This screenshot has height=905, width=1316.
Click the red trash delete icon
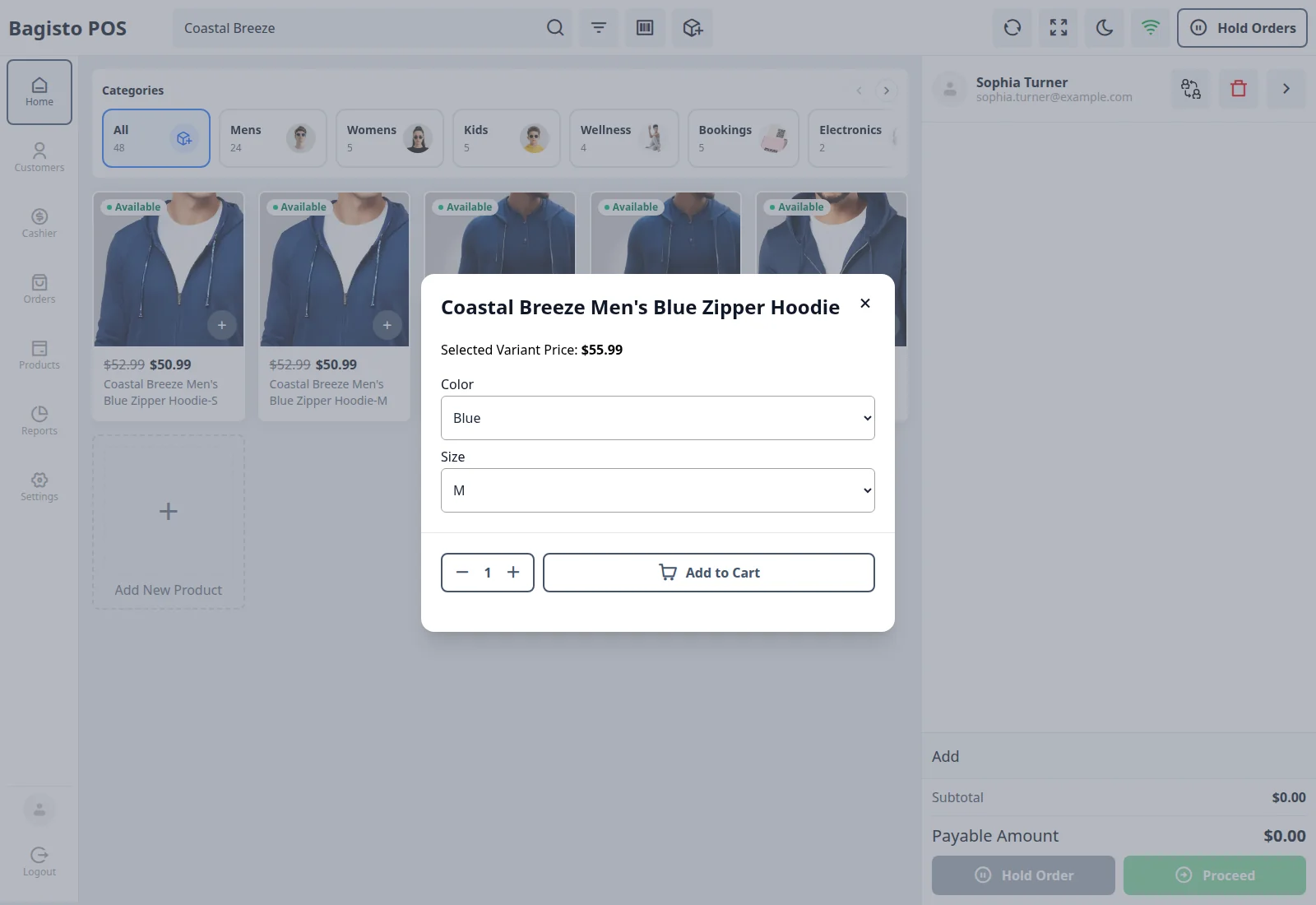(x=1239, y=89)
